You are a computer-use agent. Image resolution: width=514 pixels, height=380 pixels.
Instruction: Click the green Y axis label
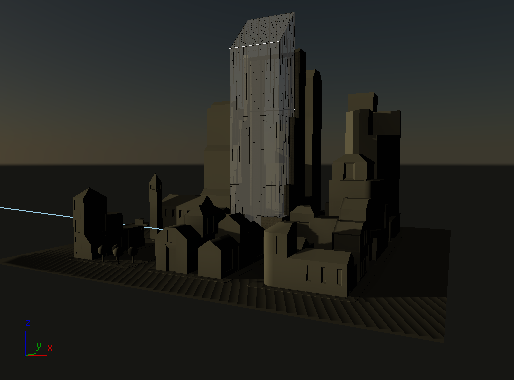[x=39, y=346]
